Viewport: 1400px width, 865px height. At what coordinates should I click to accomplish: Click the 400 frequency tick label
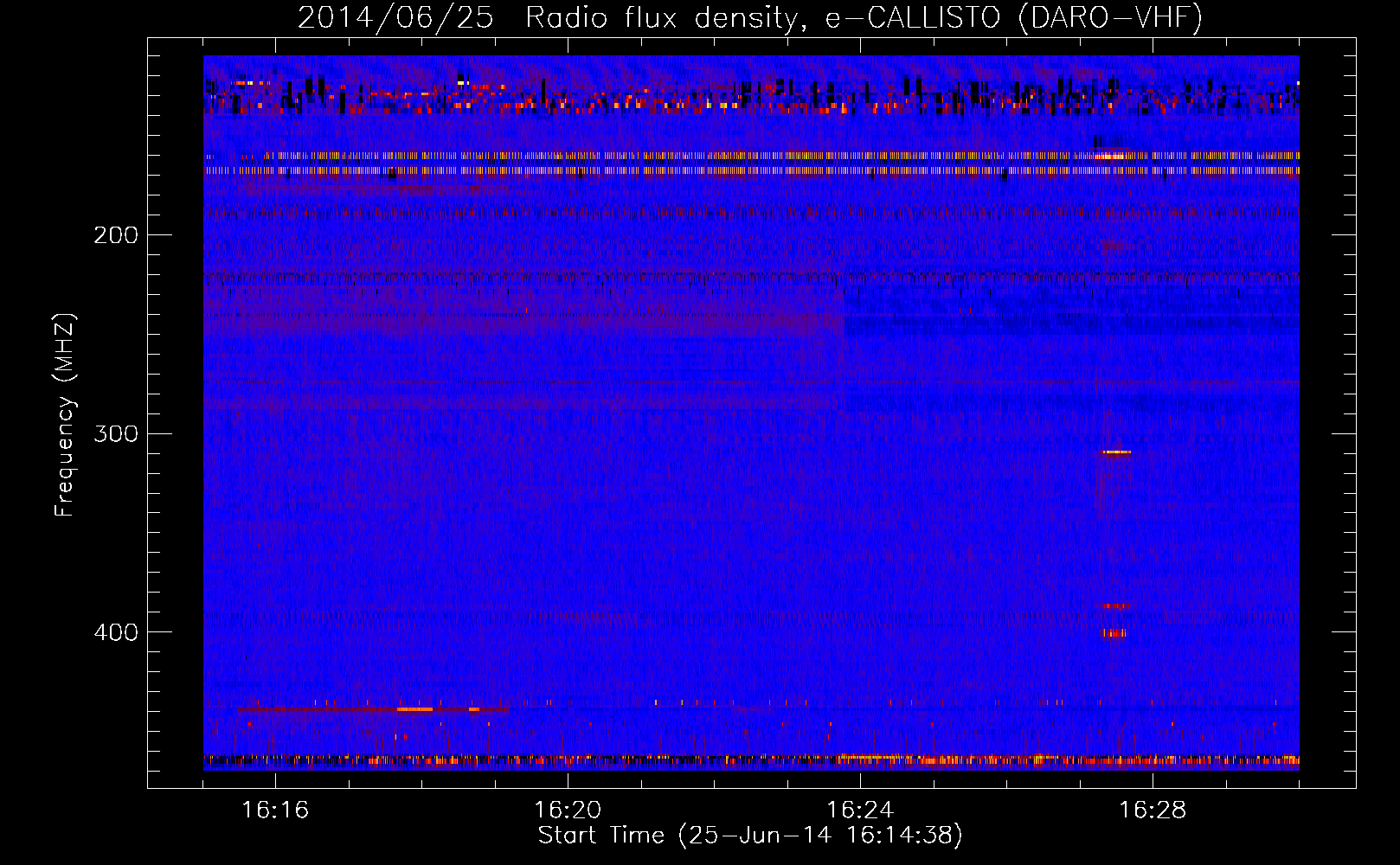click(116, 632)
